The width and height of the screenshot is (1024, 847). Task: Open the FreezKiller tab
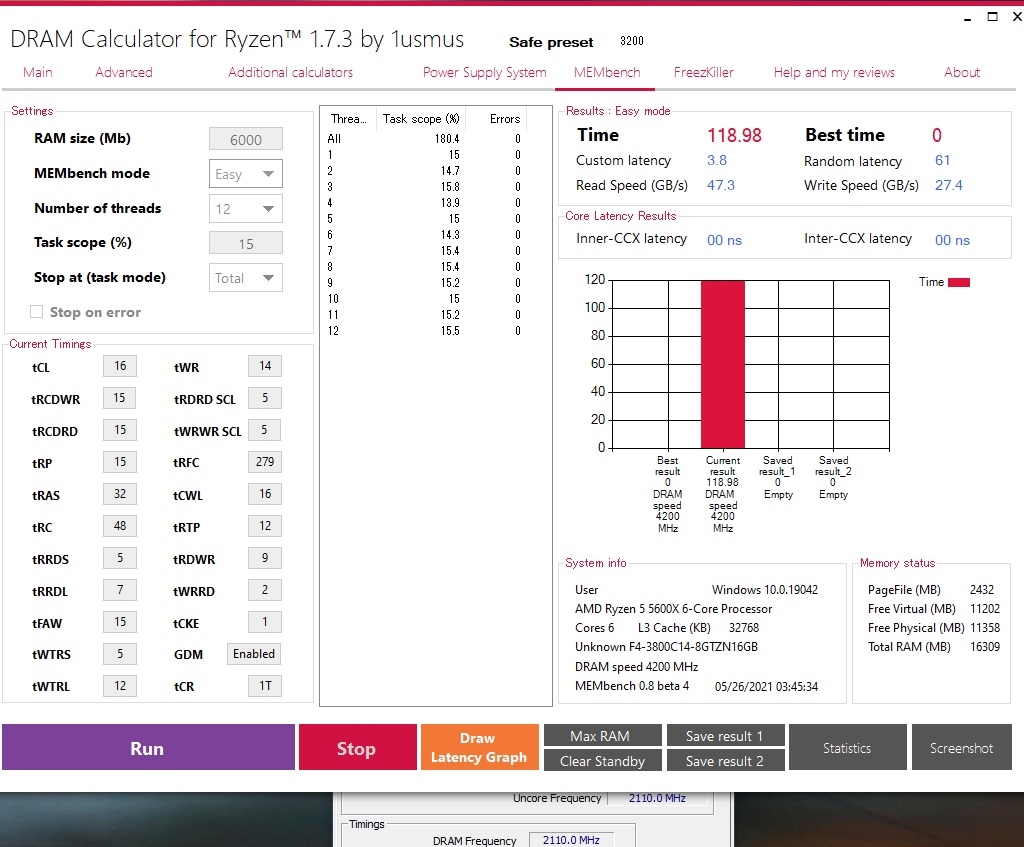pyautogui.click(x=703, y=72)
